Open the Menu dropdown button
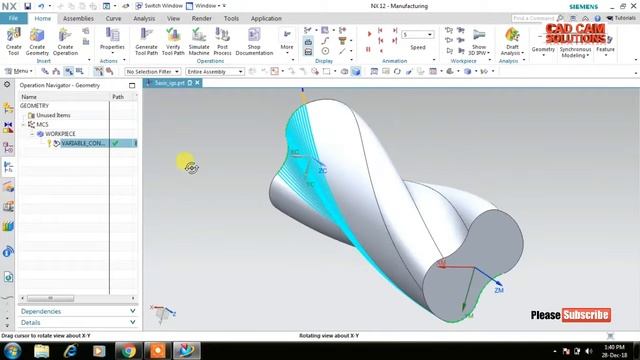The image size is (640, 360). click(x=19, y=71)
